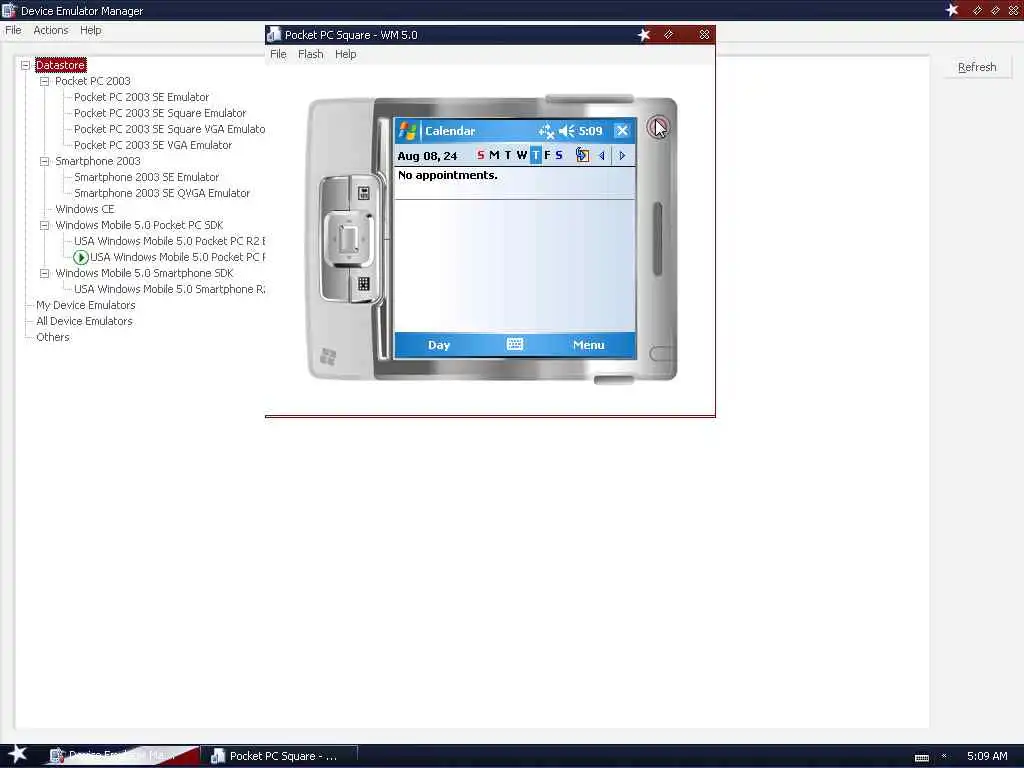This screenshot has width=1024, height=768.
Task: Switch to Pocket PC Square taskbar button
Action: (278, 756)
